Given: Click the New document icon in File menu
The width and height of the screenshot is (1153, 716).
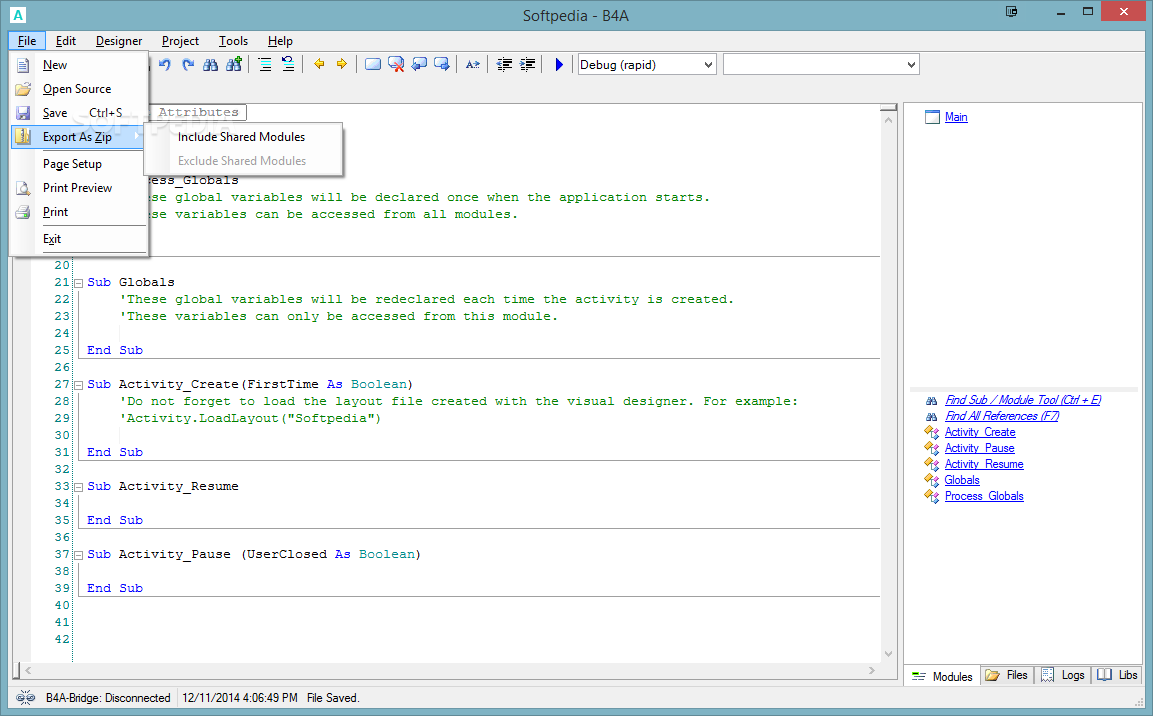Looking at the screenshot, I should [24, 65].
